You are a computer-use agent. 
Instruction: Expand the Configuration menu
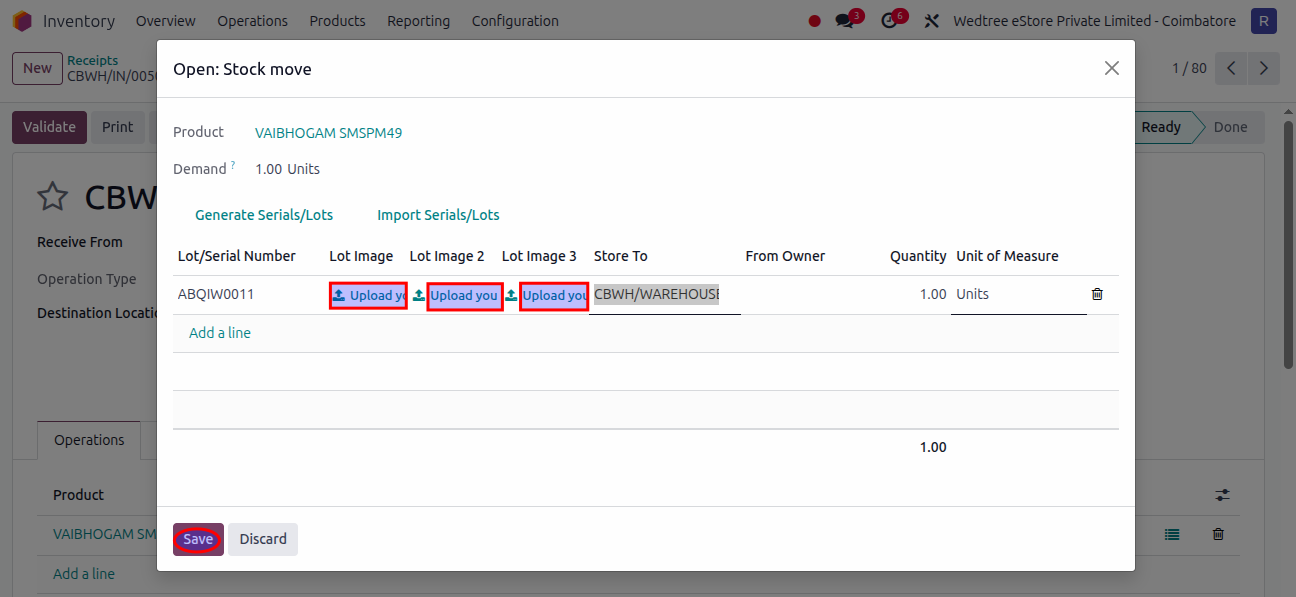[x=515, y=21]
